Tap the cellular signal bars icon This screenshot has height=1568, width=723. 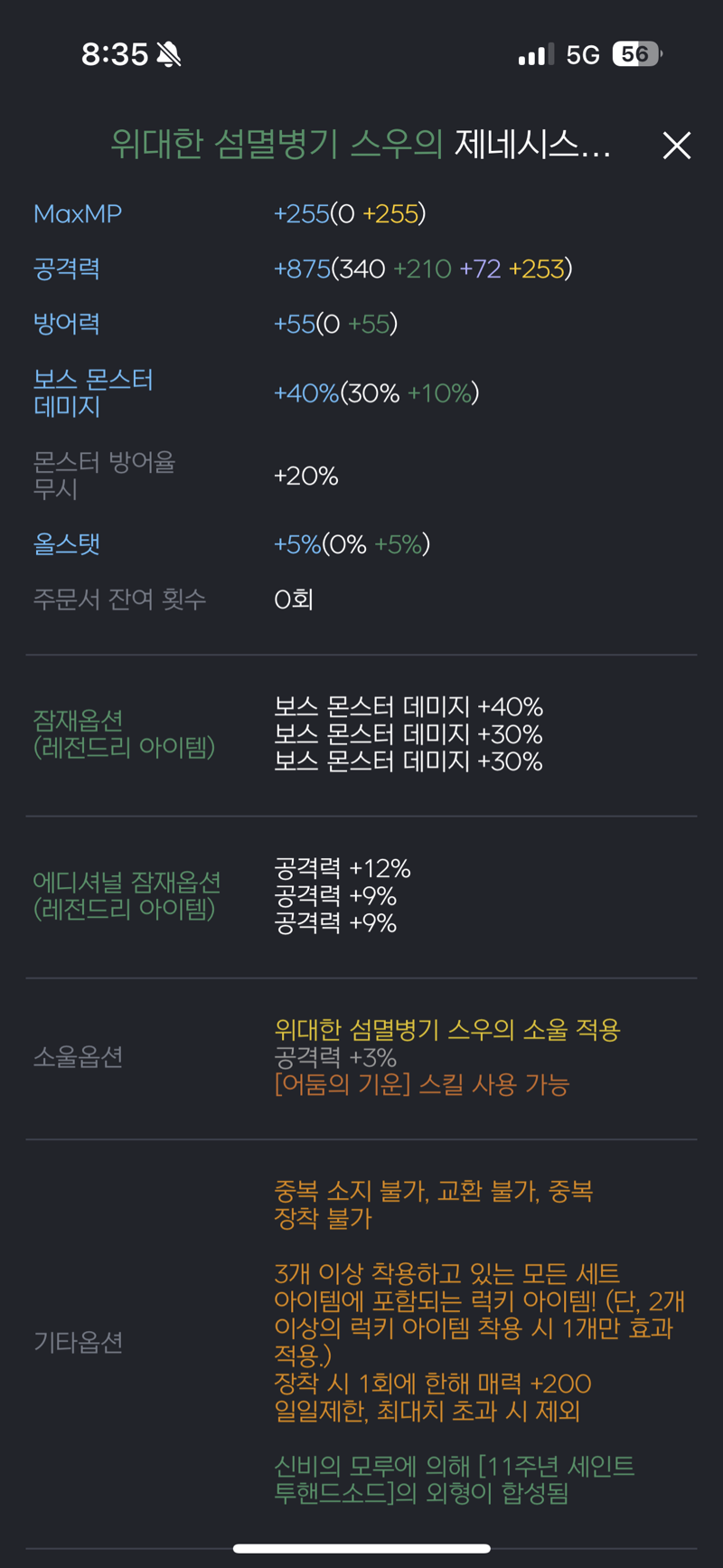click(x=536, y=55)
